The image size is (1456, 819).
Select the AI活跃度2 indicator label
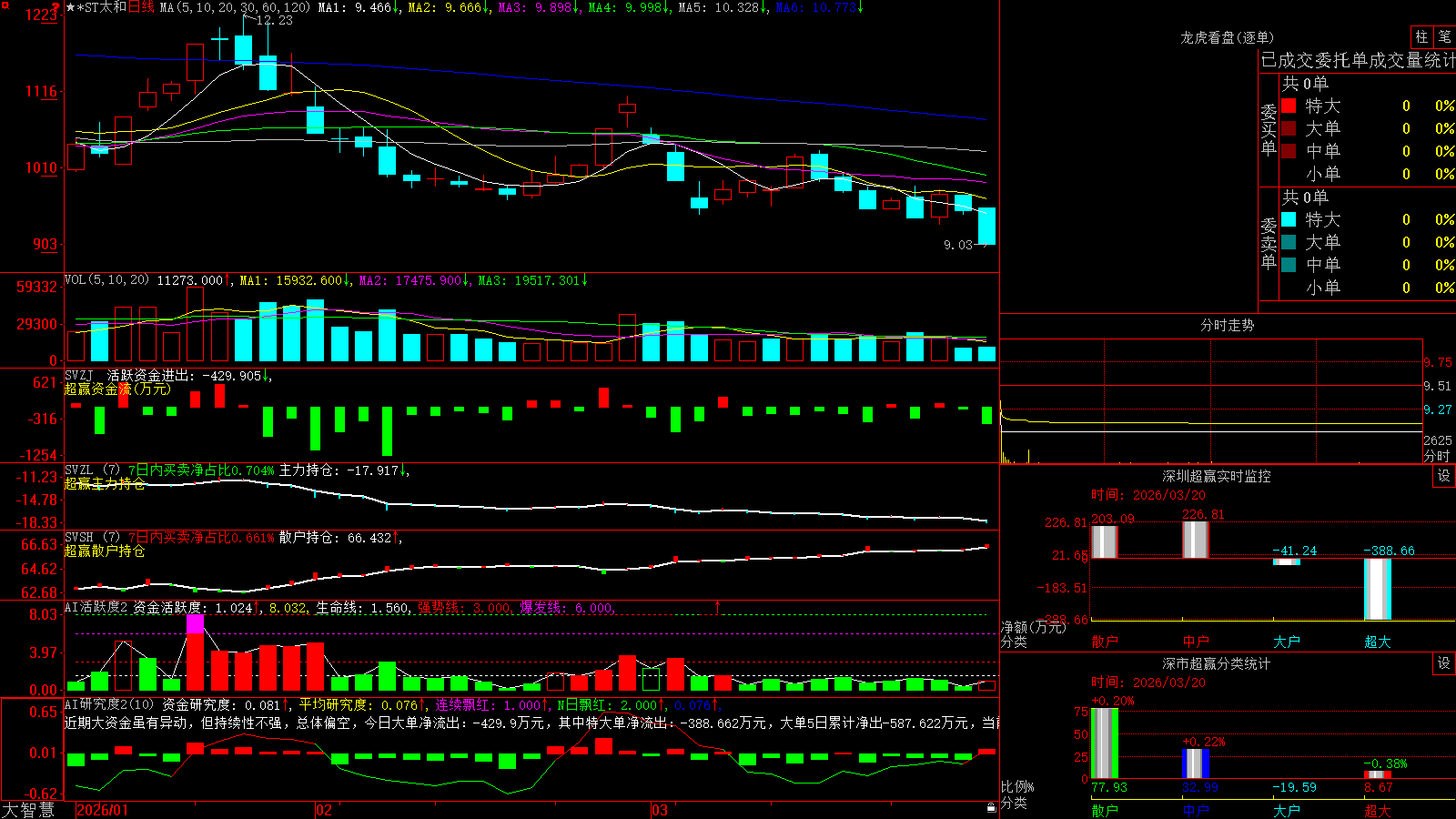point(96,607)
